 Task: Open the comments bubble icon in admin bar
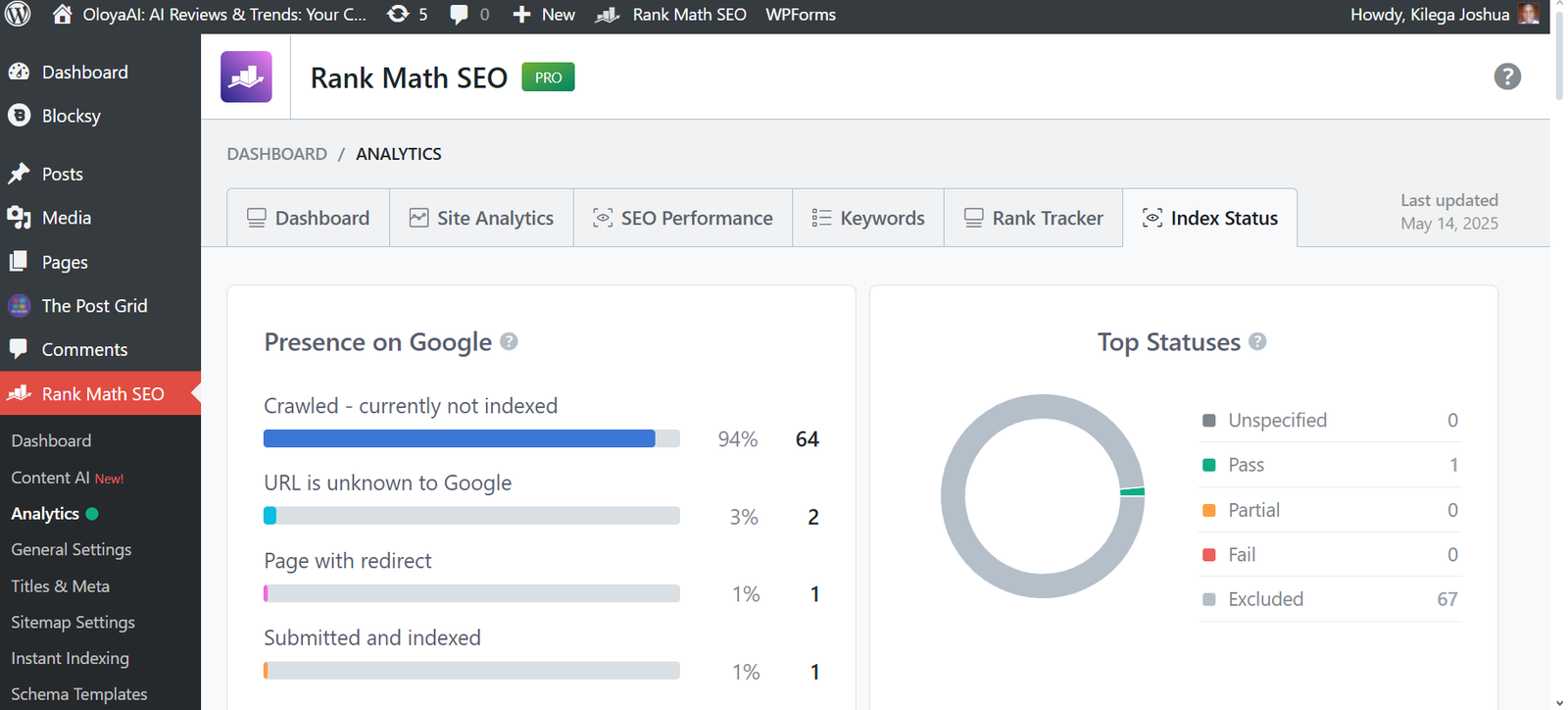[x=459, y=15]
